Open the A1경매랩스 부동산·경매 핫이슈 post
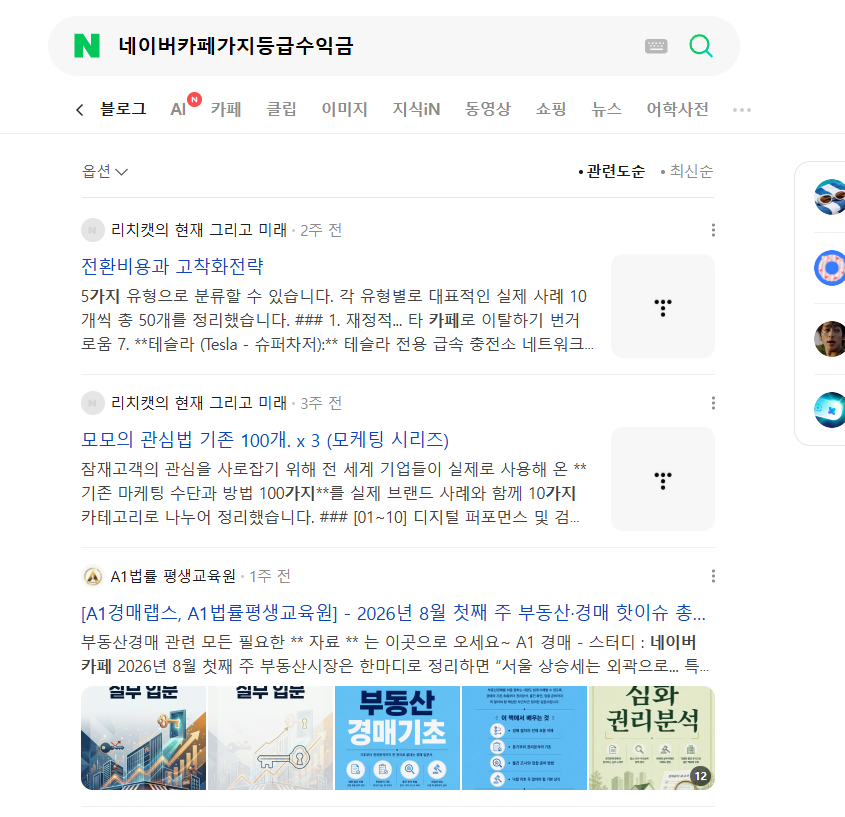 pyautogui.click(x=393, y=613)
